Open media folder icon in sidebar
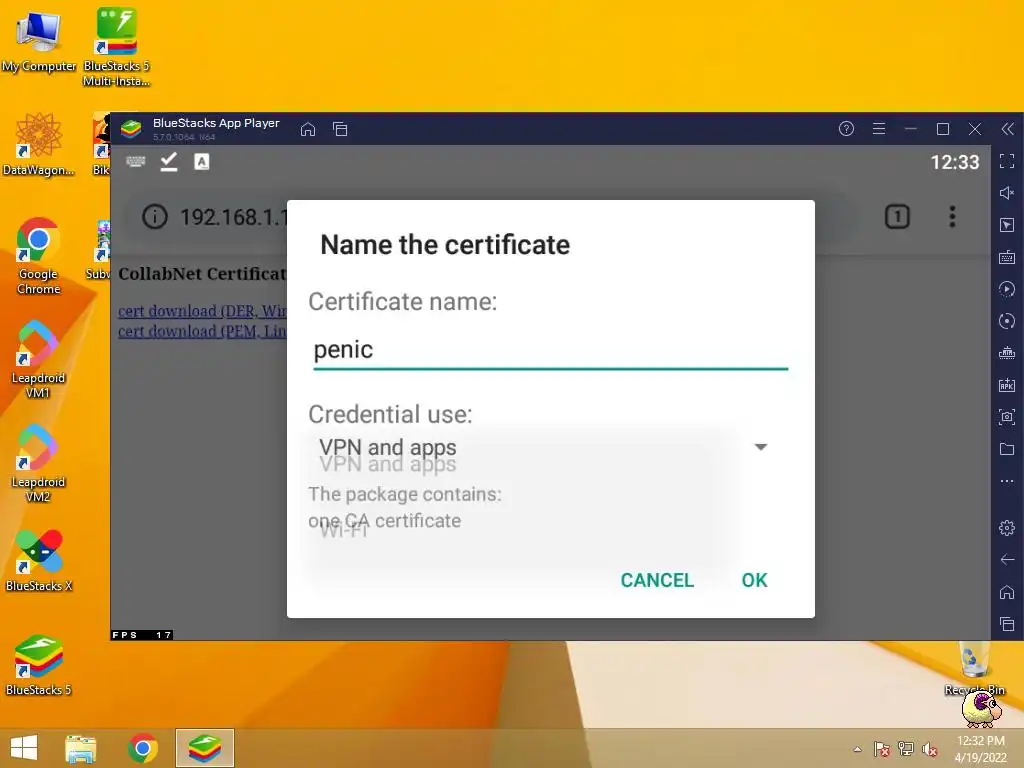Image resolution: width=1024 pixels, height=768 pixels. click(1007, 449)
